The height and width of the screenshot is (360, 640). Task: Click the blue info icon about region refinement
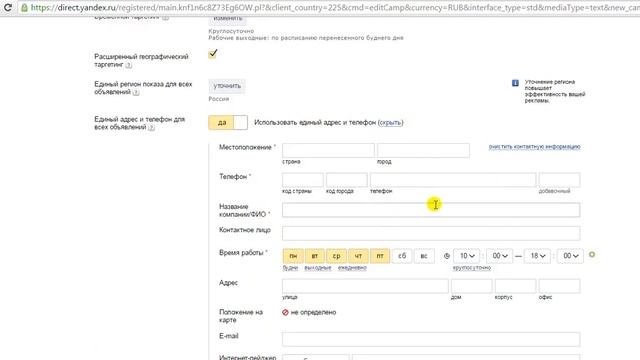(x=515, y=83)
